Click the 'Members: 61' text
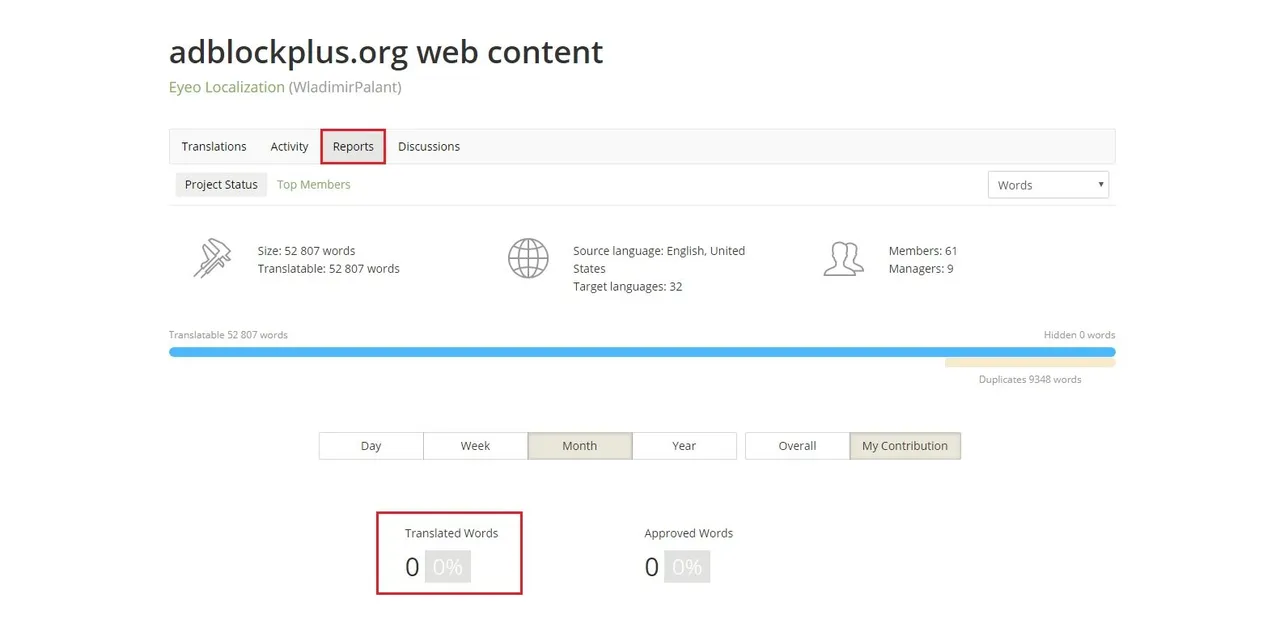This screenshot has height=620, width=1280. coord(923,251)
